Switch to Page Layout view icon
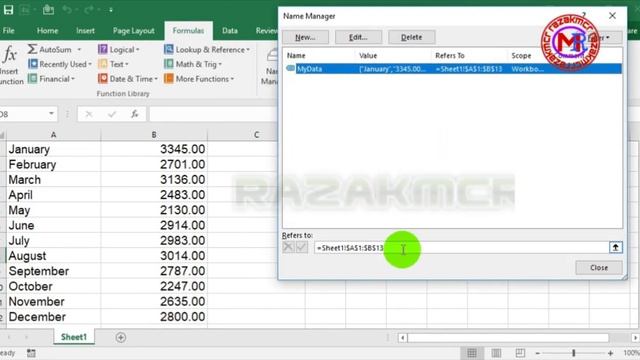Screen dimensions: 640x360 pos(496,353)
